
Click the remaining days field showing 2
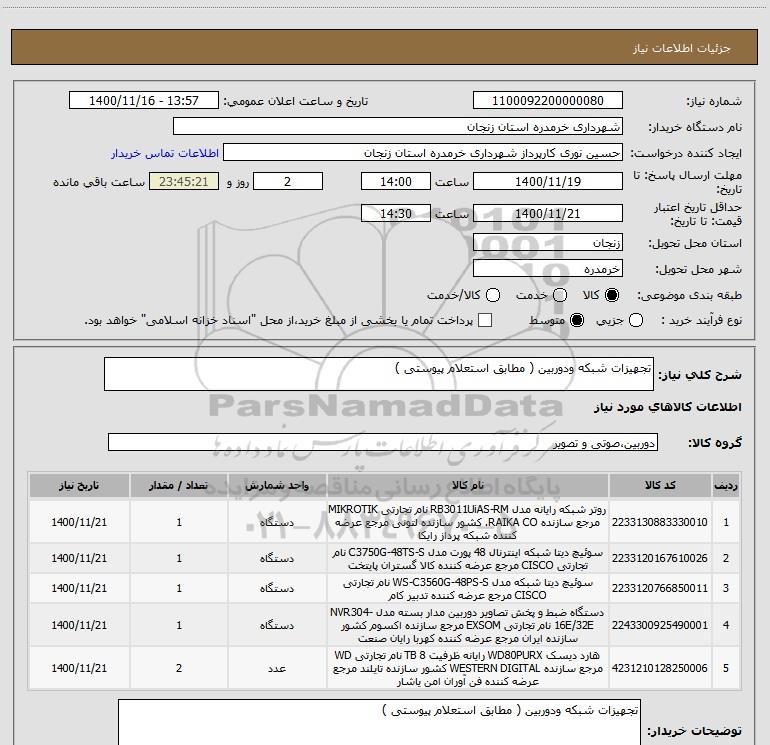(x=288, y=181)
